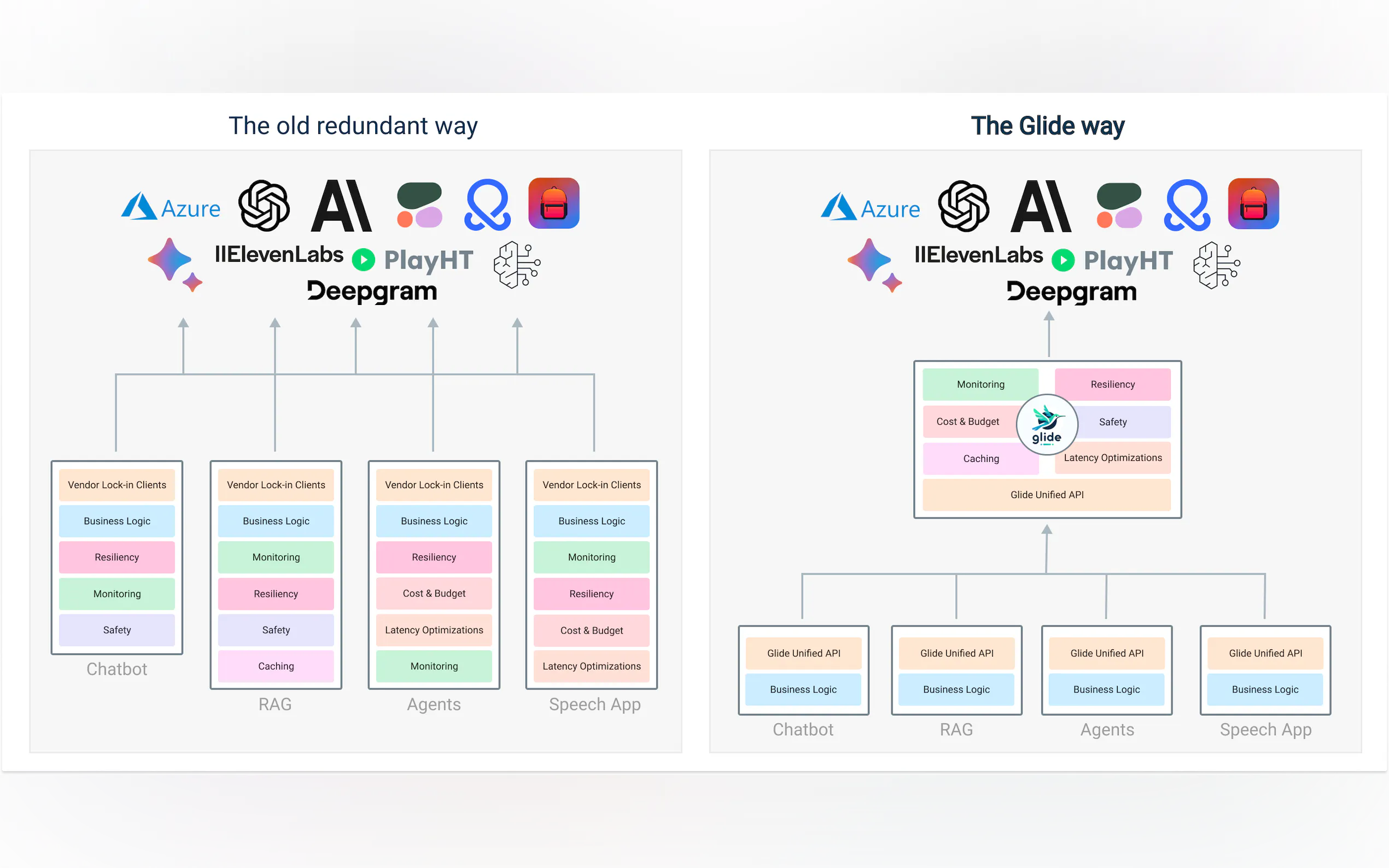Click the Anthropic logo in the Glide way panel
The height and width of the screenshot is (868, 1389).
point(1041,207)
